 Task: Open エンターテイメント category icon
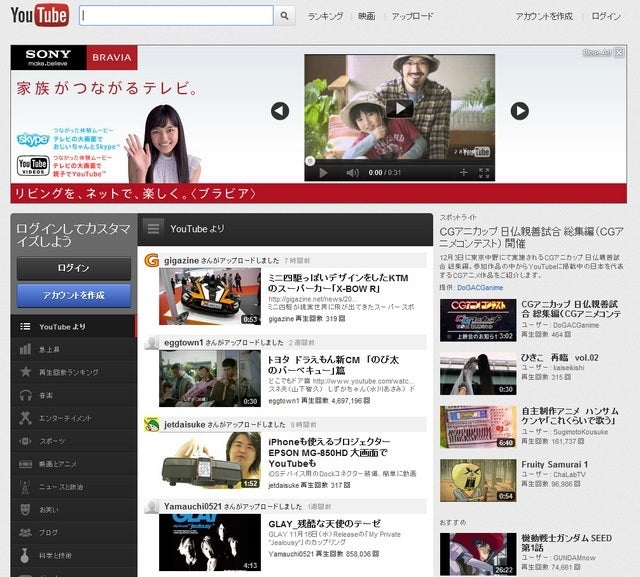click(x=25, y=418)
